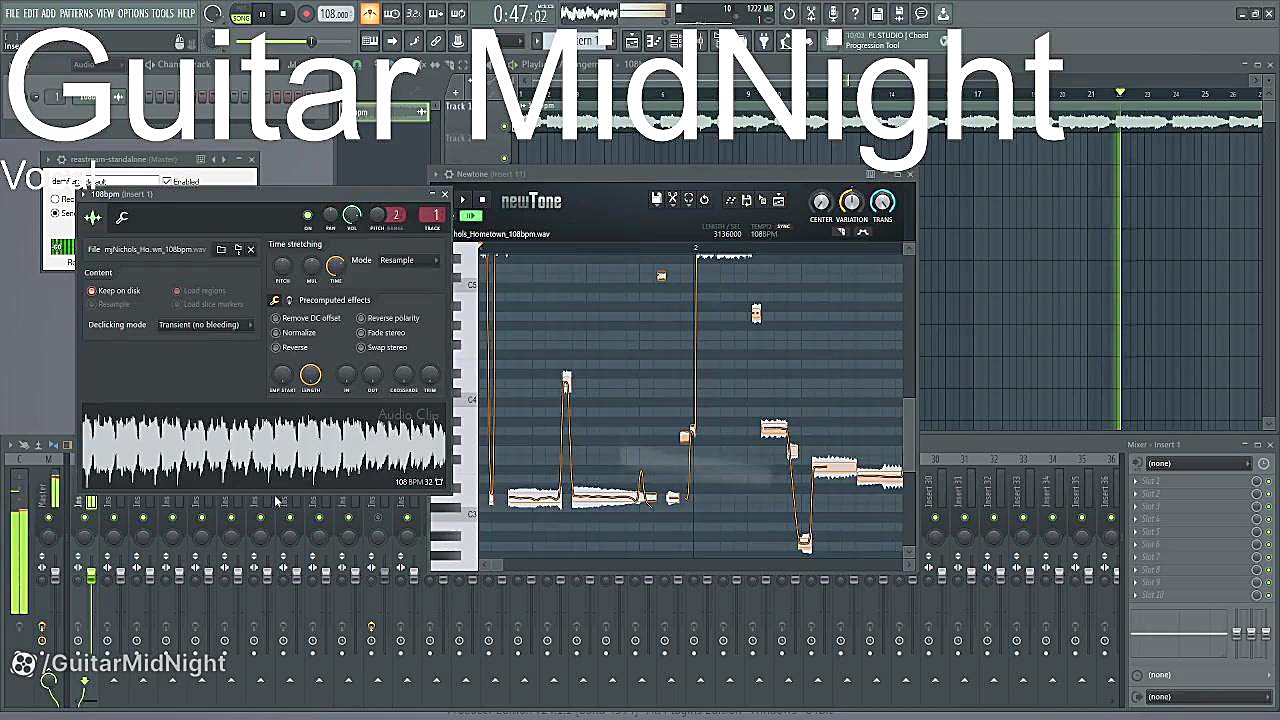Viewport: 1280px width, 720px height.
Task: Open the audio editor scissors icon
Action: (811, 14)
